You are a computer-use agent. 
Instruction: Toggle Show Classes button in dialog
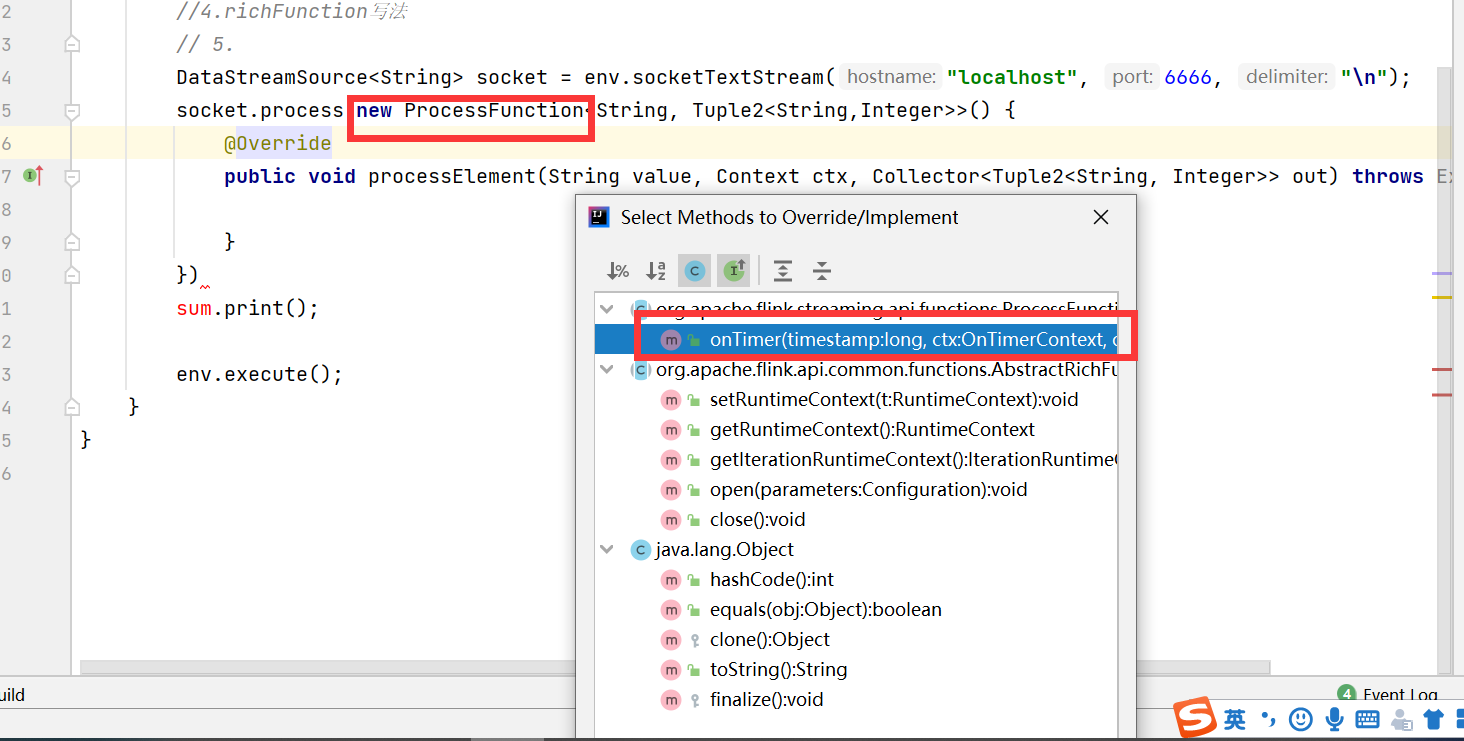pos(695,271)
